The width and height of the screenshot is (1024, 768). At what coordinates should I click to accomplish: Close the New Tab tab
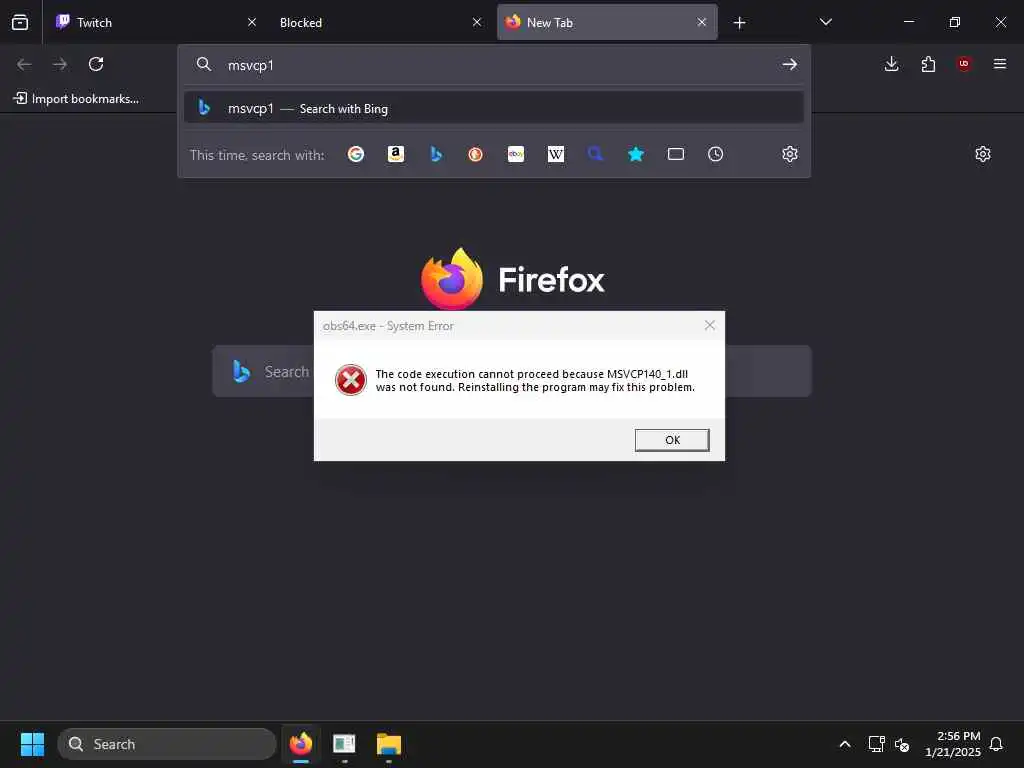[701, 22]
